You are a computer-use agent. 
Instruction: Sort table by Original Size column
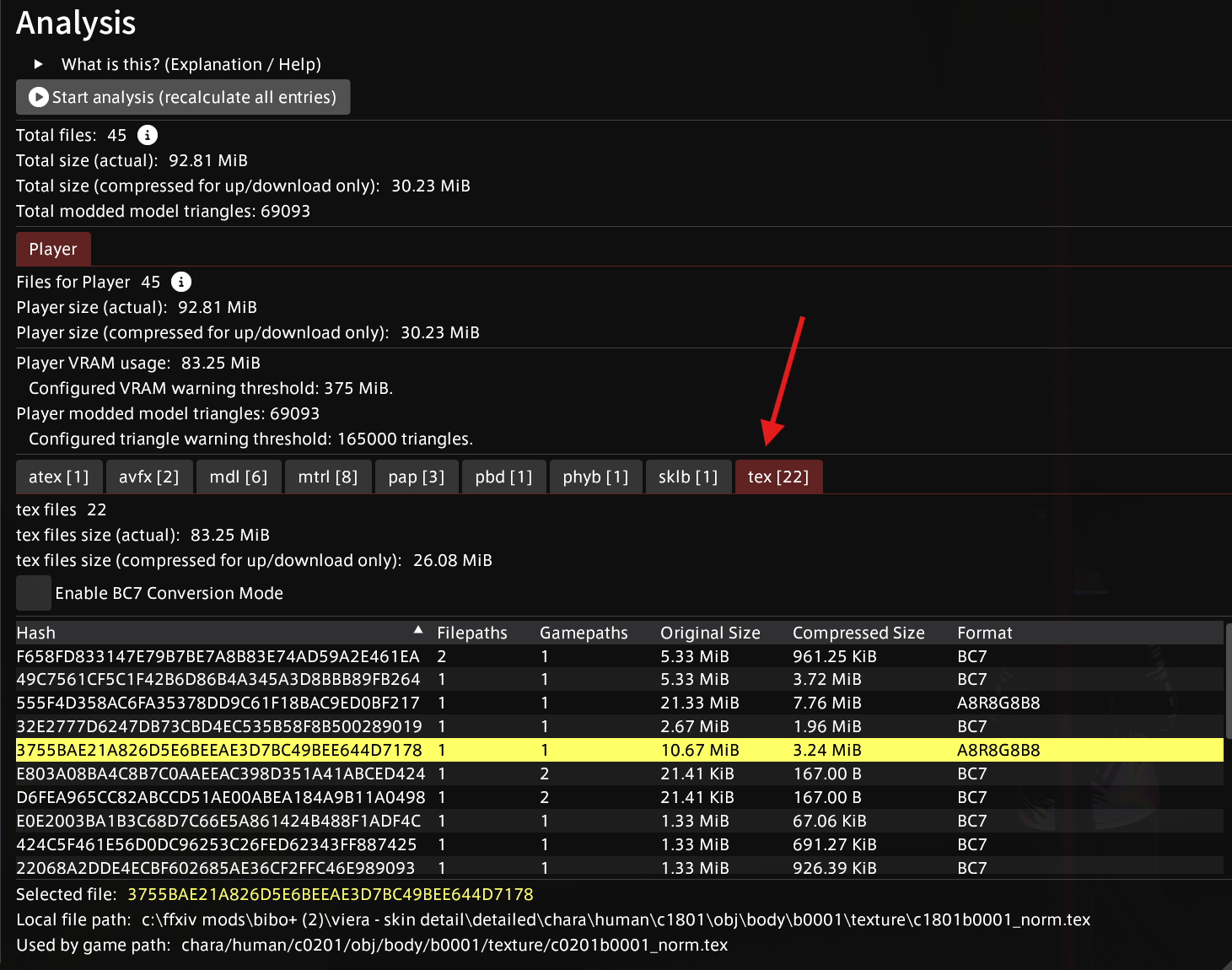tap(710, 633)
